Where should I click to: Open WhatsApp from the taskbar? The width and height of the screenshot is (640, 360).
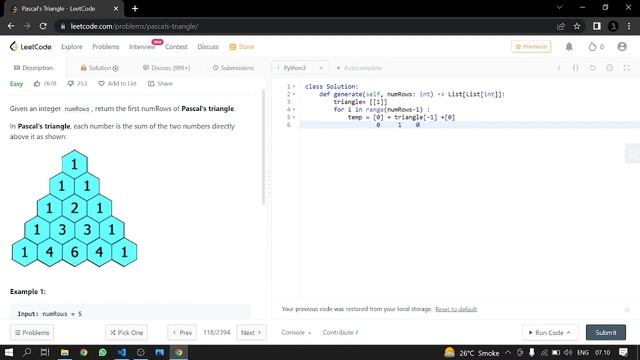102,352
